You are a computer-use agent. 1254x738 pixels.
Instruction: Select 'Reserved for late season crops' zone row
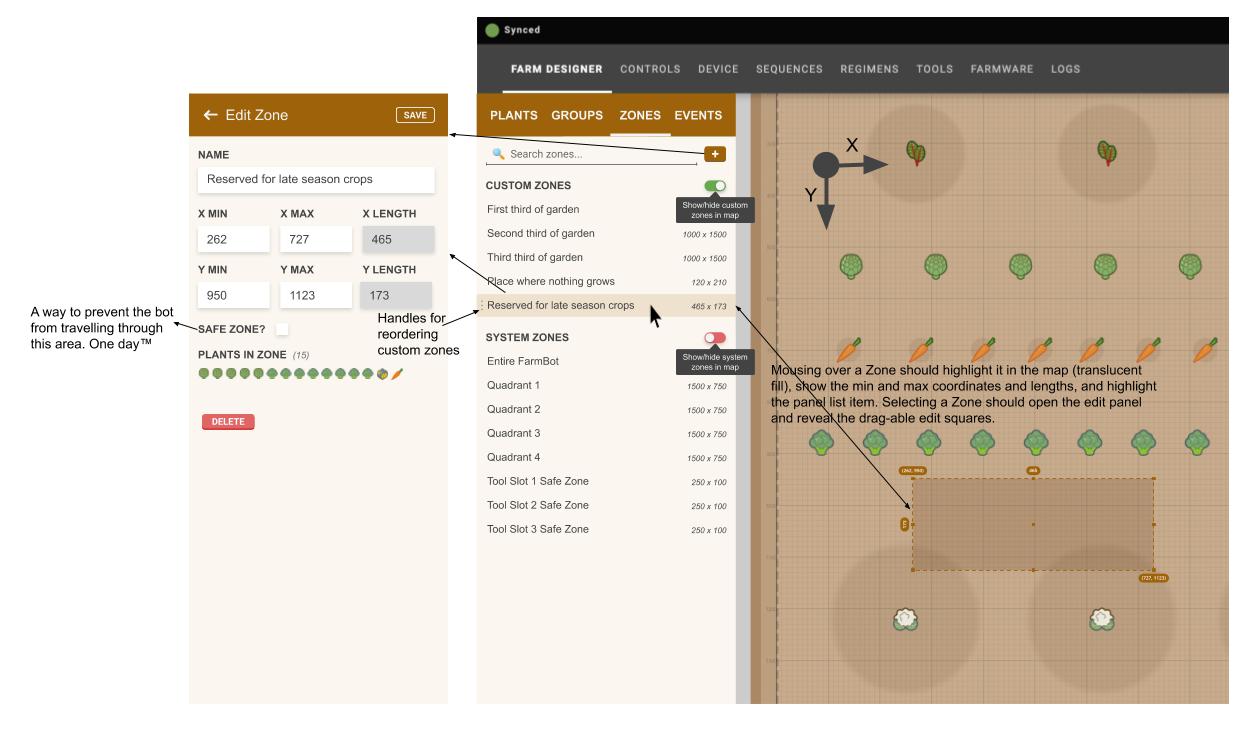pyautogui.click(x=606, y=306)
